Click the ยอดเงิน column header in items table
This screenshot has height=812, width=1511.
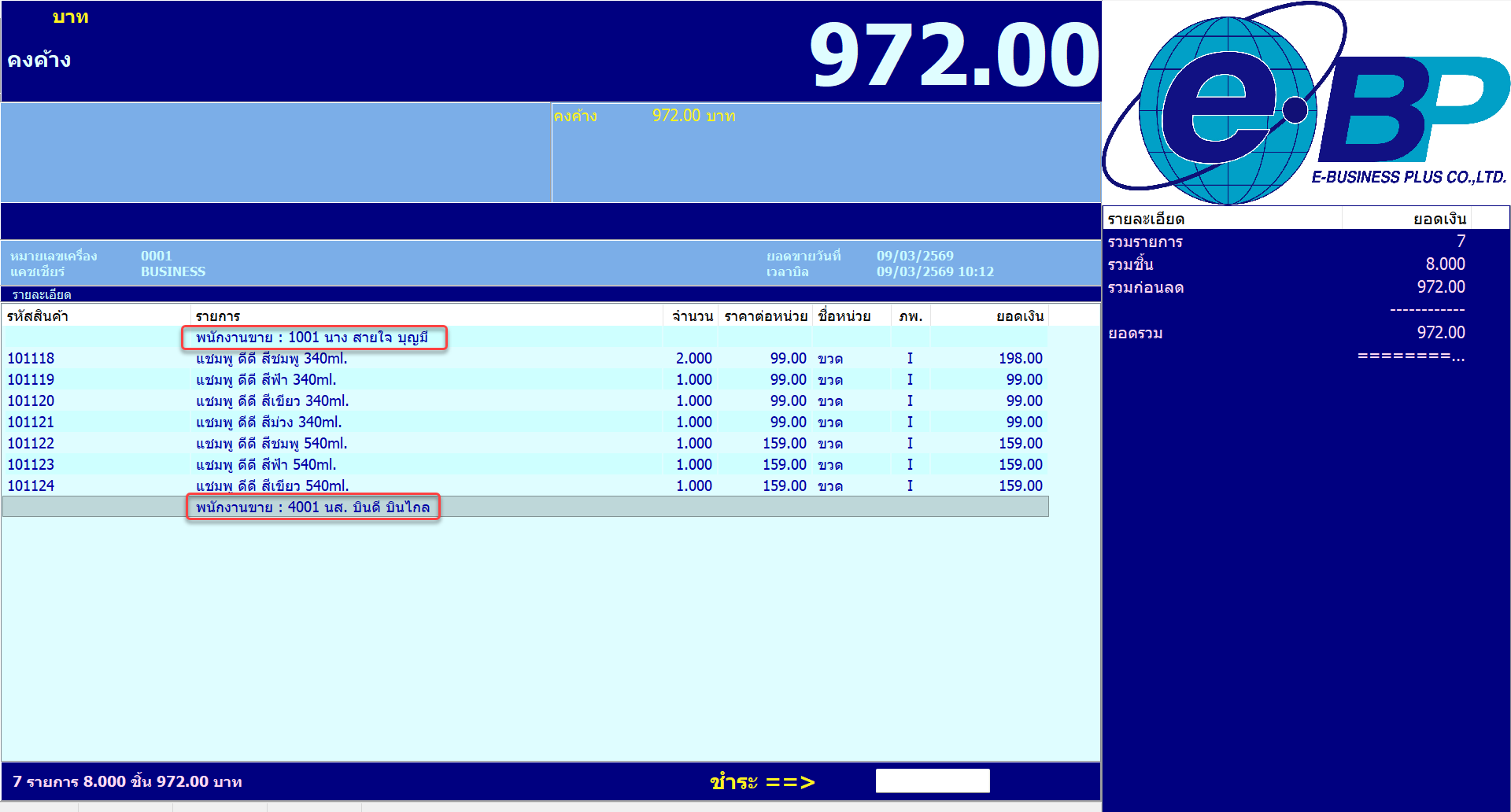1019,316
